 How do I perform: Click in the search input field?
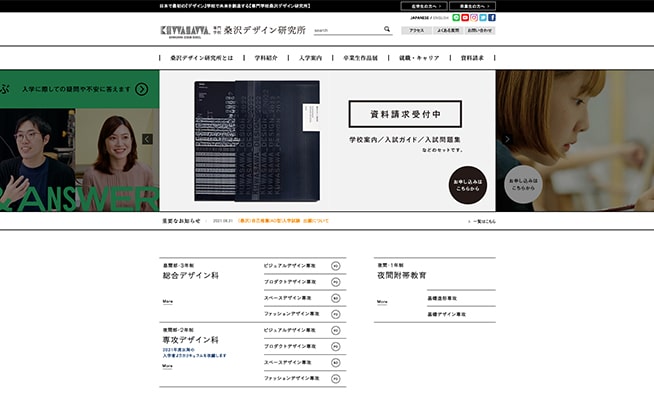click(x=346, y=30)
